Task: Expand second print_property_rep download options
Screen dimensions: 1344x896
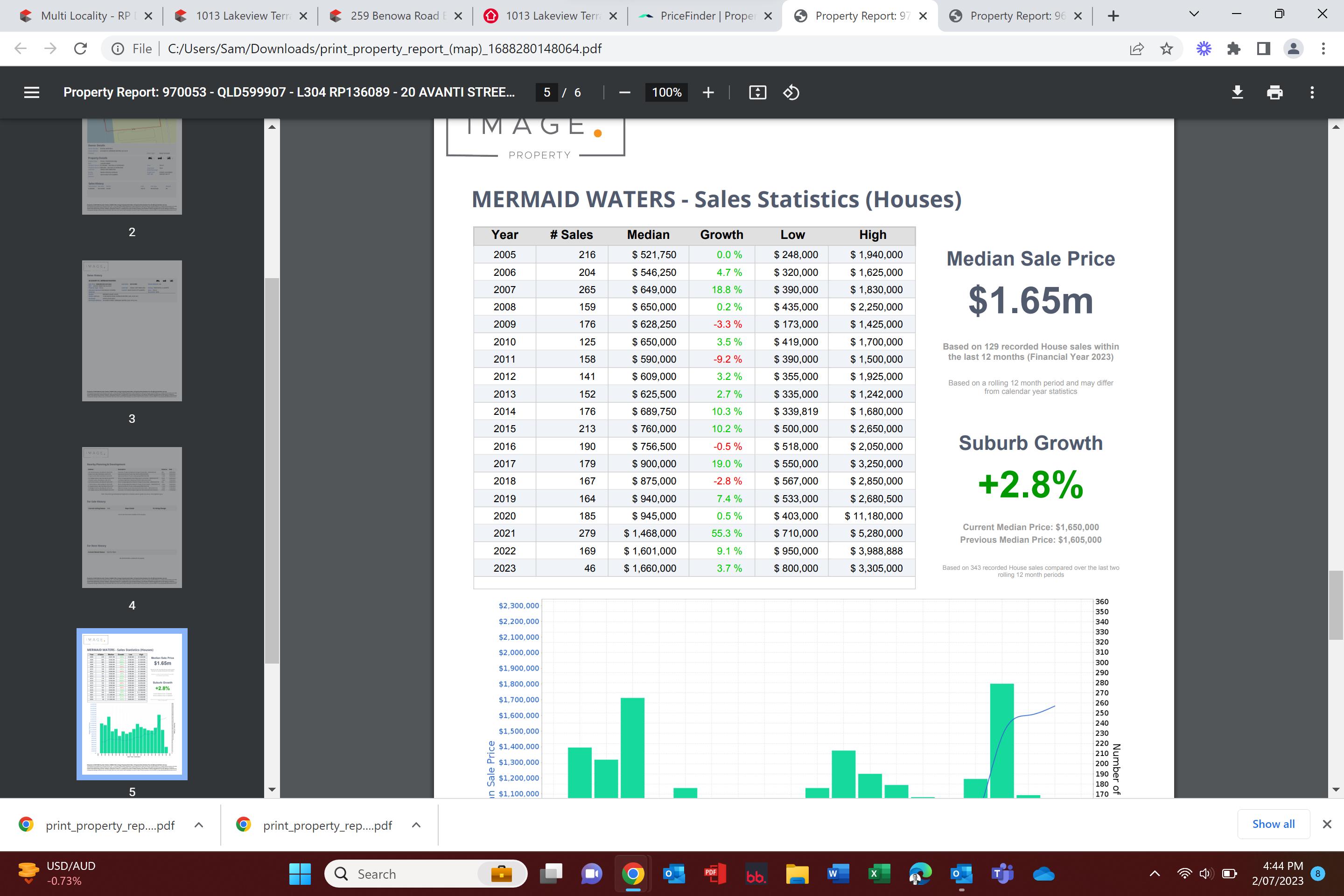Action: coord(417,825)
